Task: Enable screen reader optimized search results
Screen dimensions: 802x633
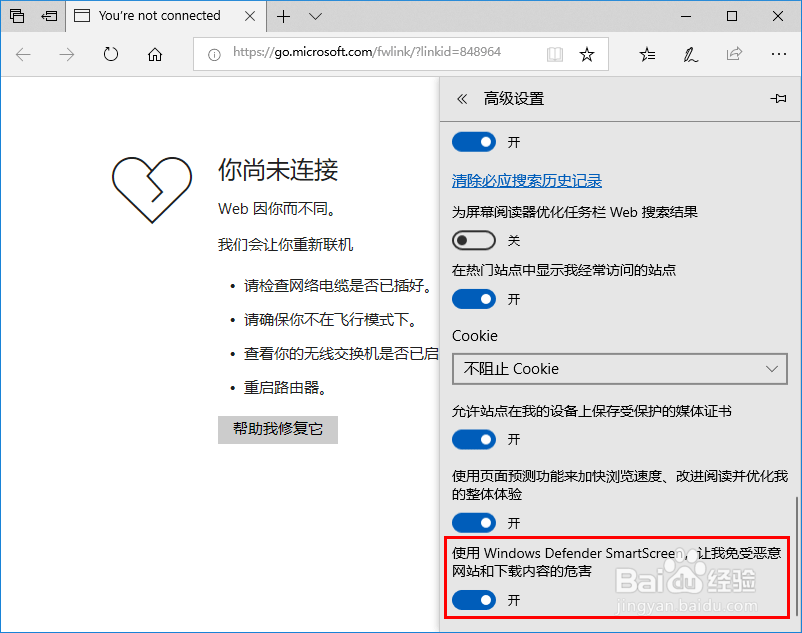Action: (473, 240)
